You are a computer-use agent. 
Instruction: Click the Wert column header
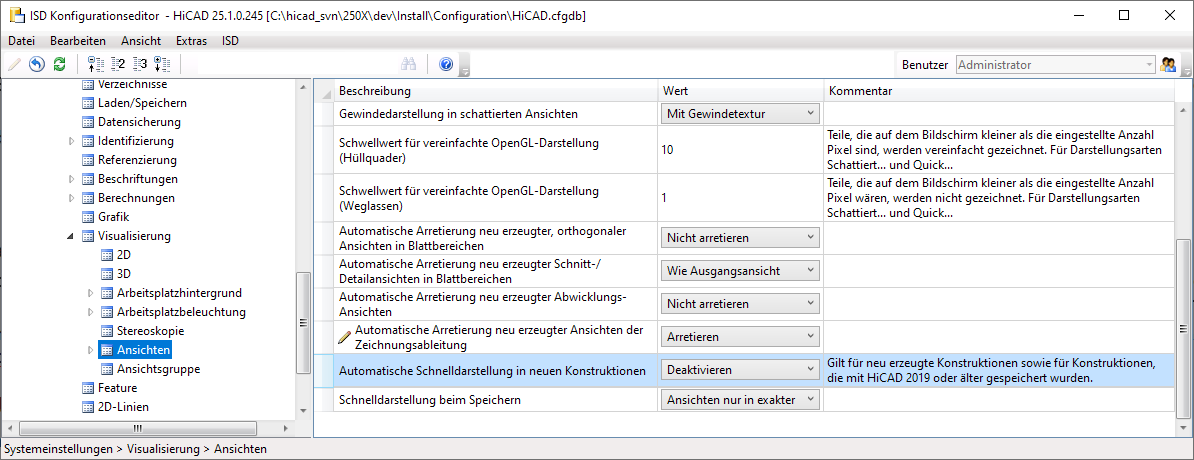tap(740, 91)
